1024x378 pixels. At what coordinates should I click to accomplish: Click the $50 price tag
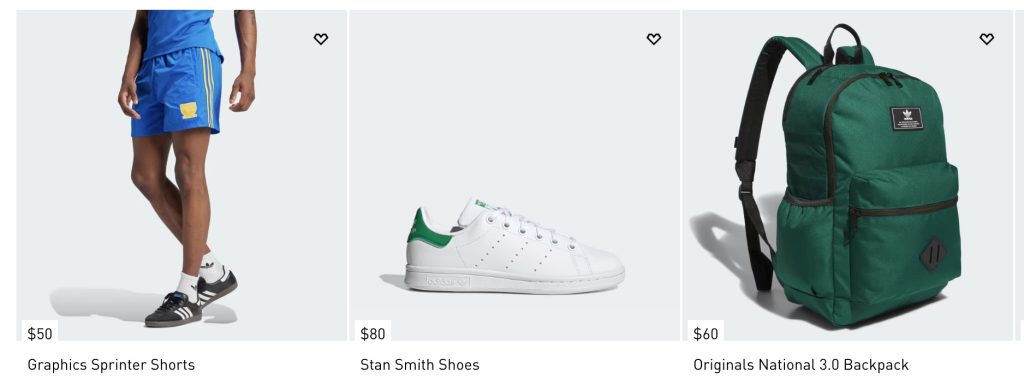(40, 334)
